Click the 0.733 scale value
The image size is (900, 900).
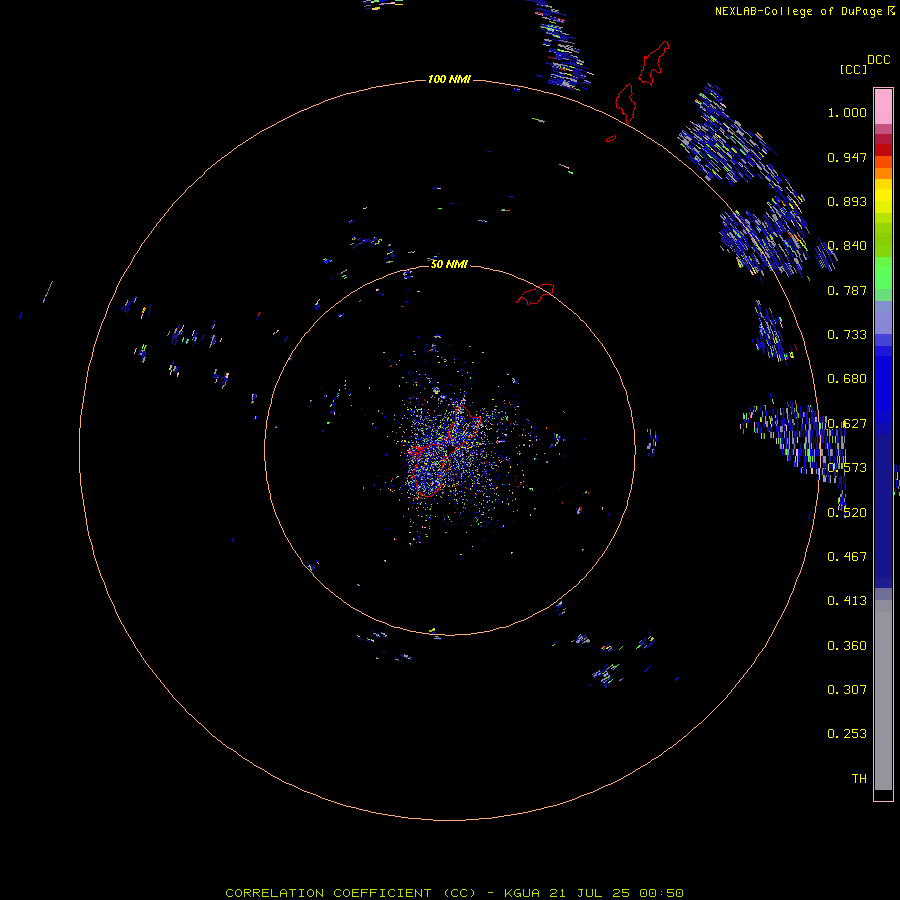pyautogui.click(x=847, y=335)
